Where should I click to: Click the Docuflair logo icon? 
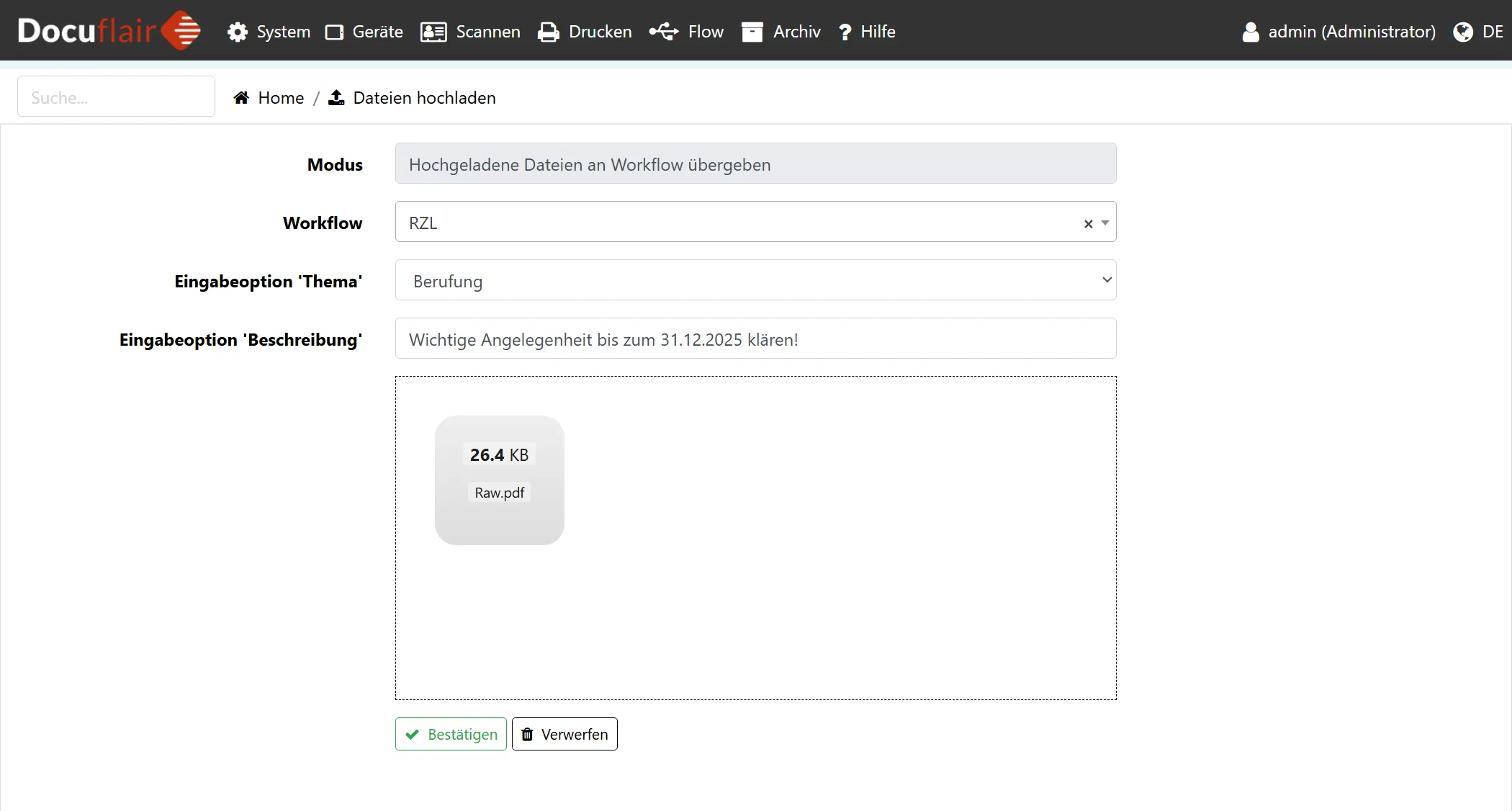181,31
